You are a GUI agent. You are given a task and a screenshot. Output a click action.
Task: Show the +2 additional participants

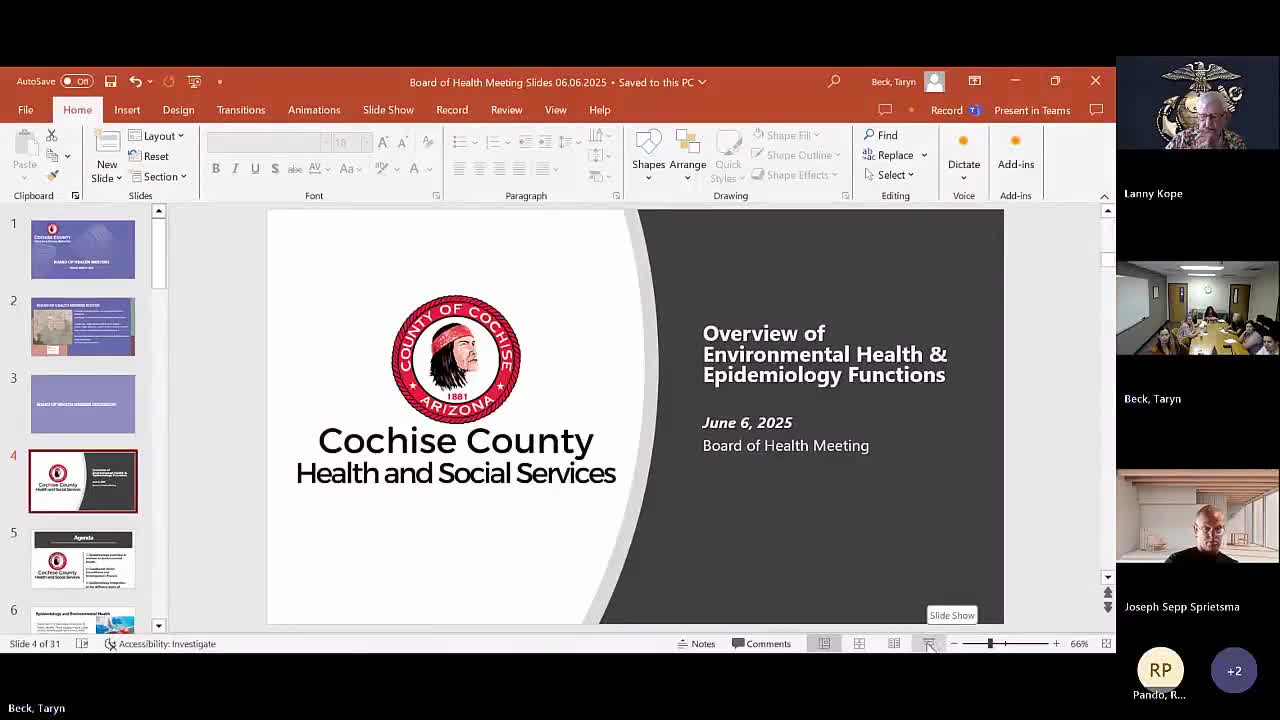[1234, 671]
